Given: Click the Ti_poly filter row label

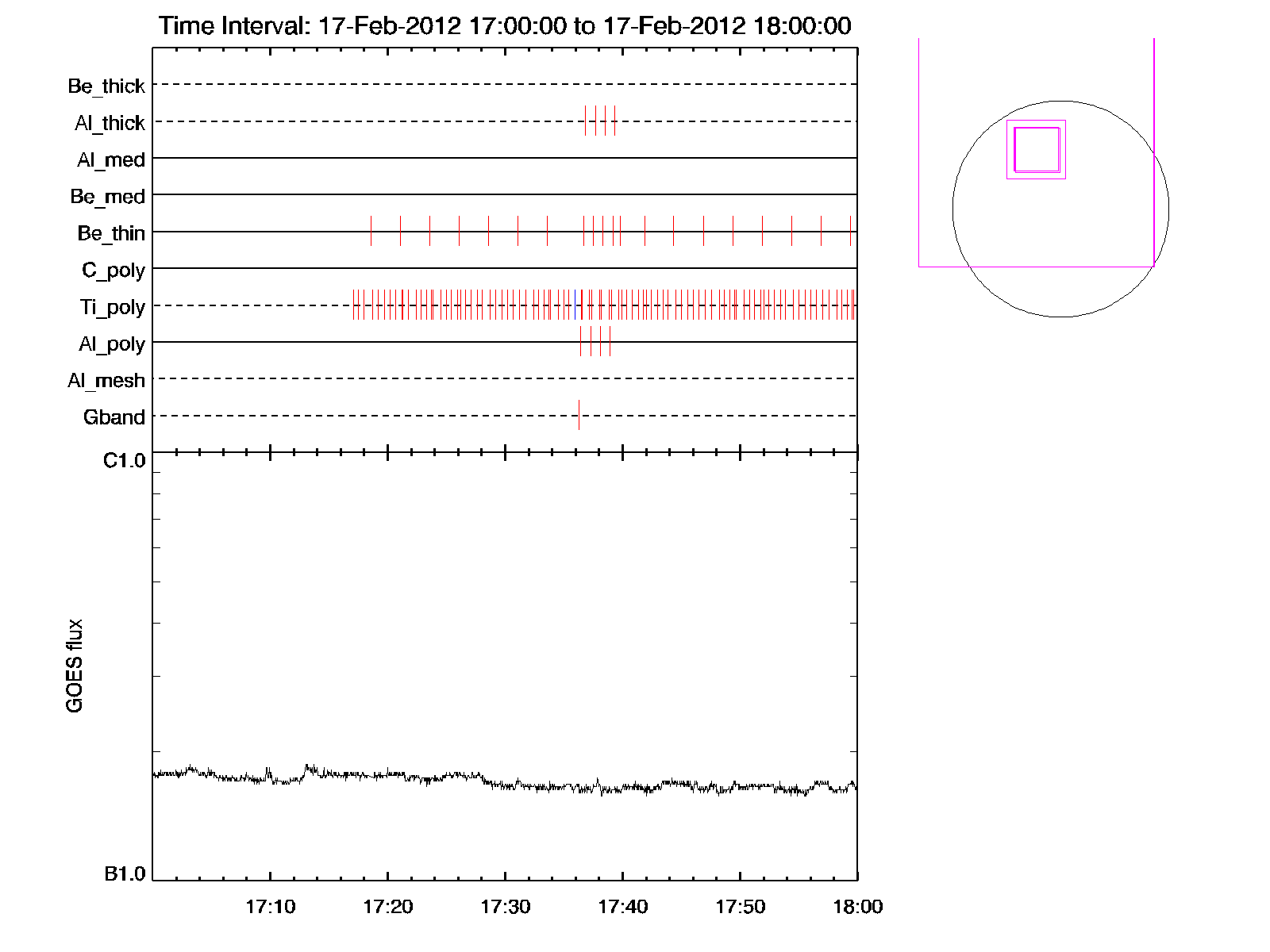Looking at the screenshot, I should point(112,307).
